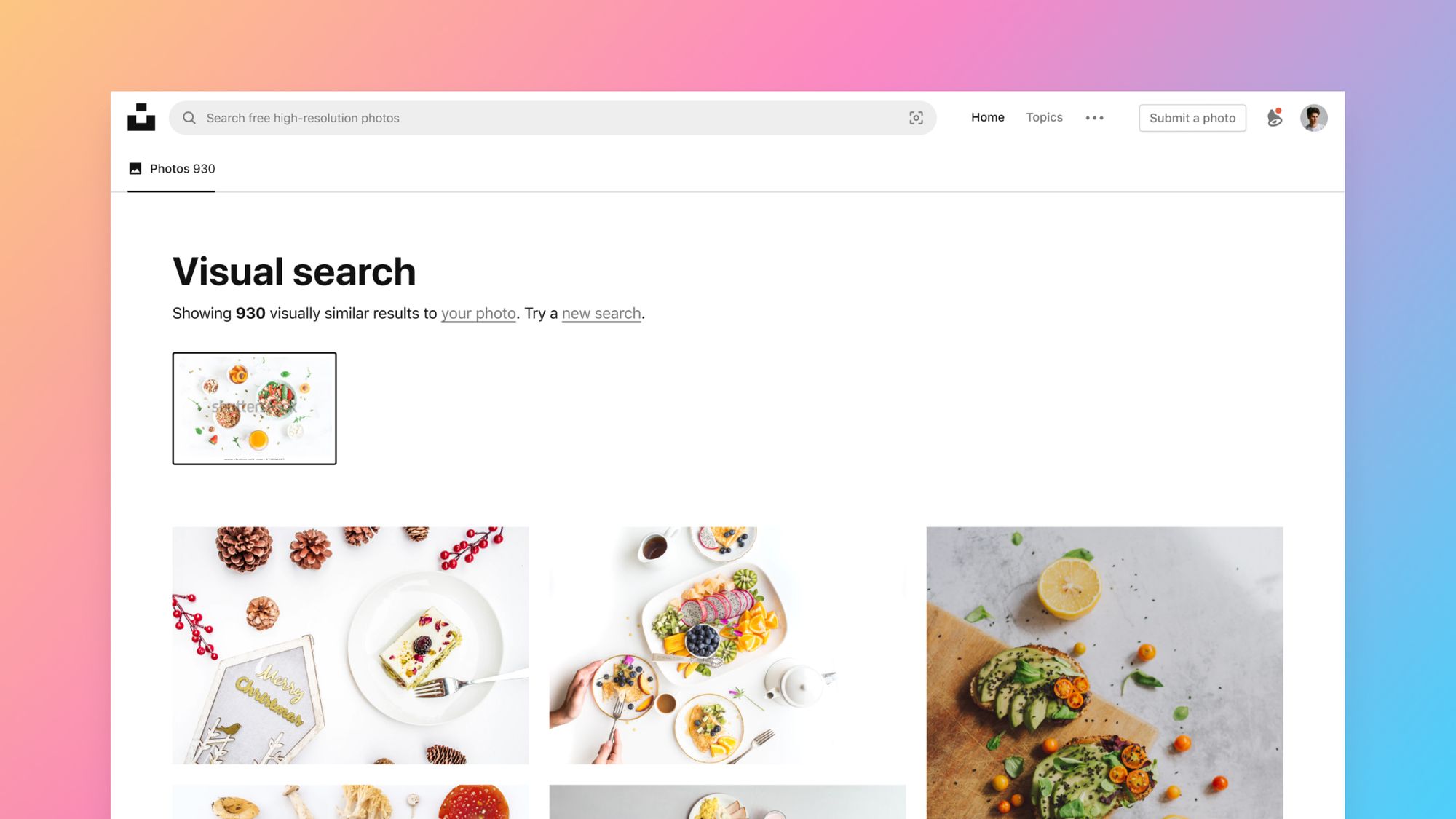The width and height of the screenshot is (1456, 819).
Task: Follow the 'your photo' link
Action: click(x=478, y=314)
